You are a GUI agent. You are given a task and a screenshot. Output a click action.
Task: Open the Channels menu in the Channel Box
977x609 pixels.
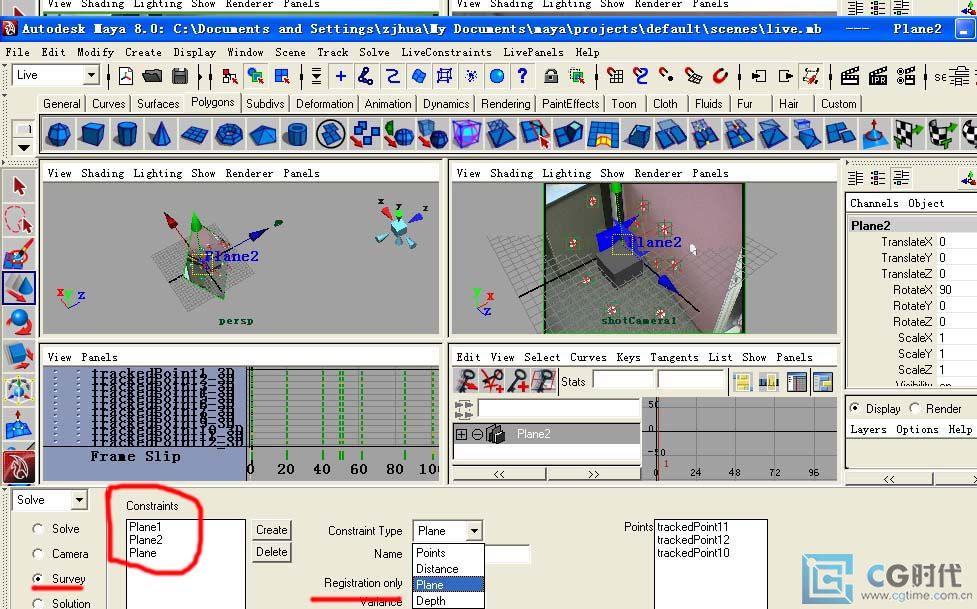874,203
